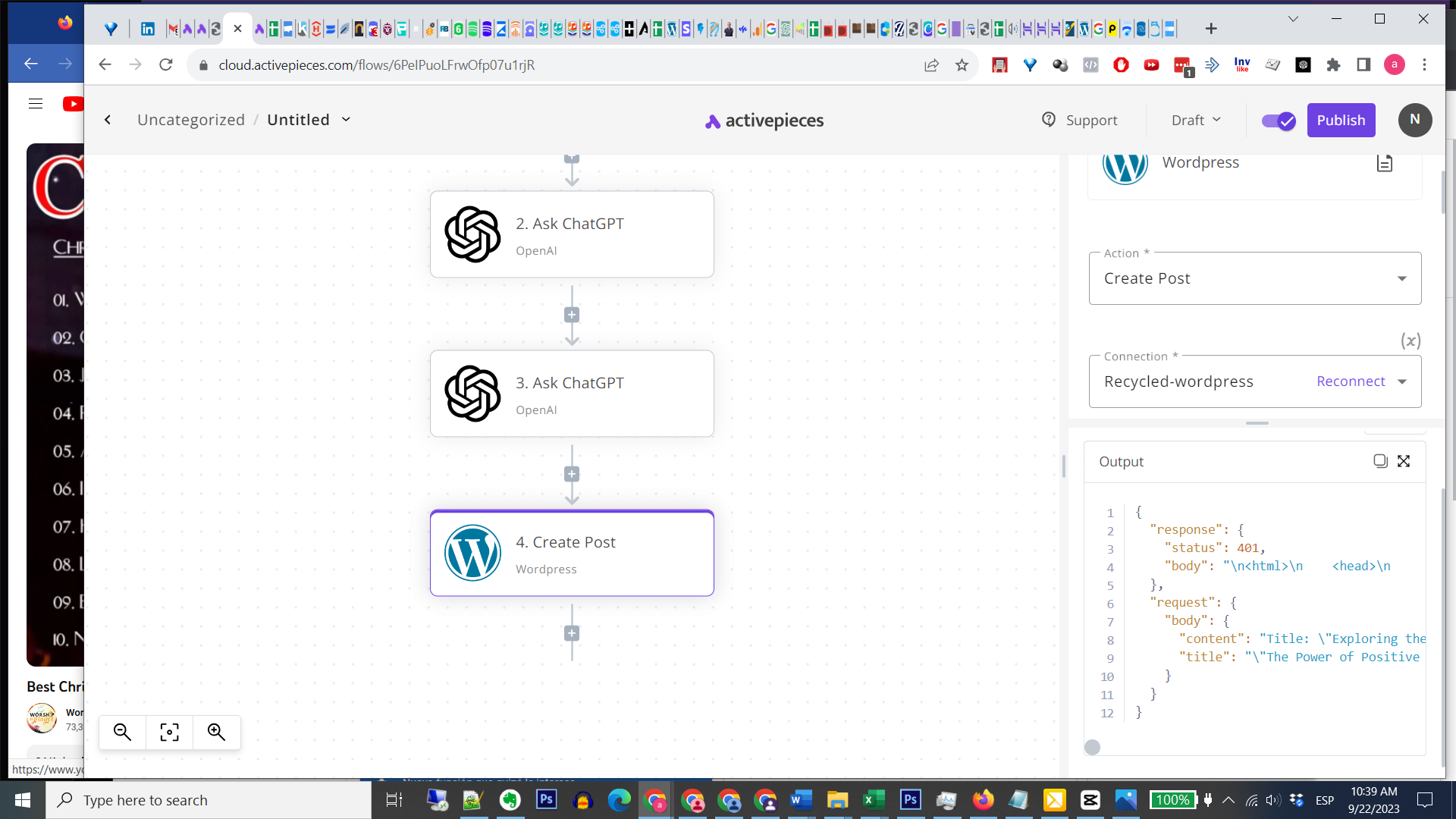Expand the Output panel fullscreen
Screen dimensions: 1456x819
[x=1404, y=461]
